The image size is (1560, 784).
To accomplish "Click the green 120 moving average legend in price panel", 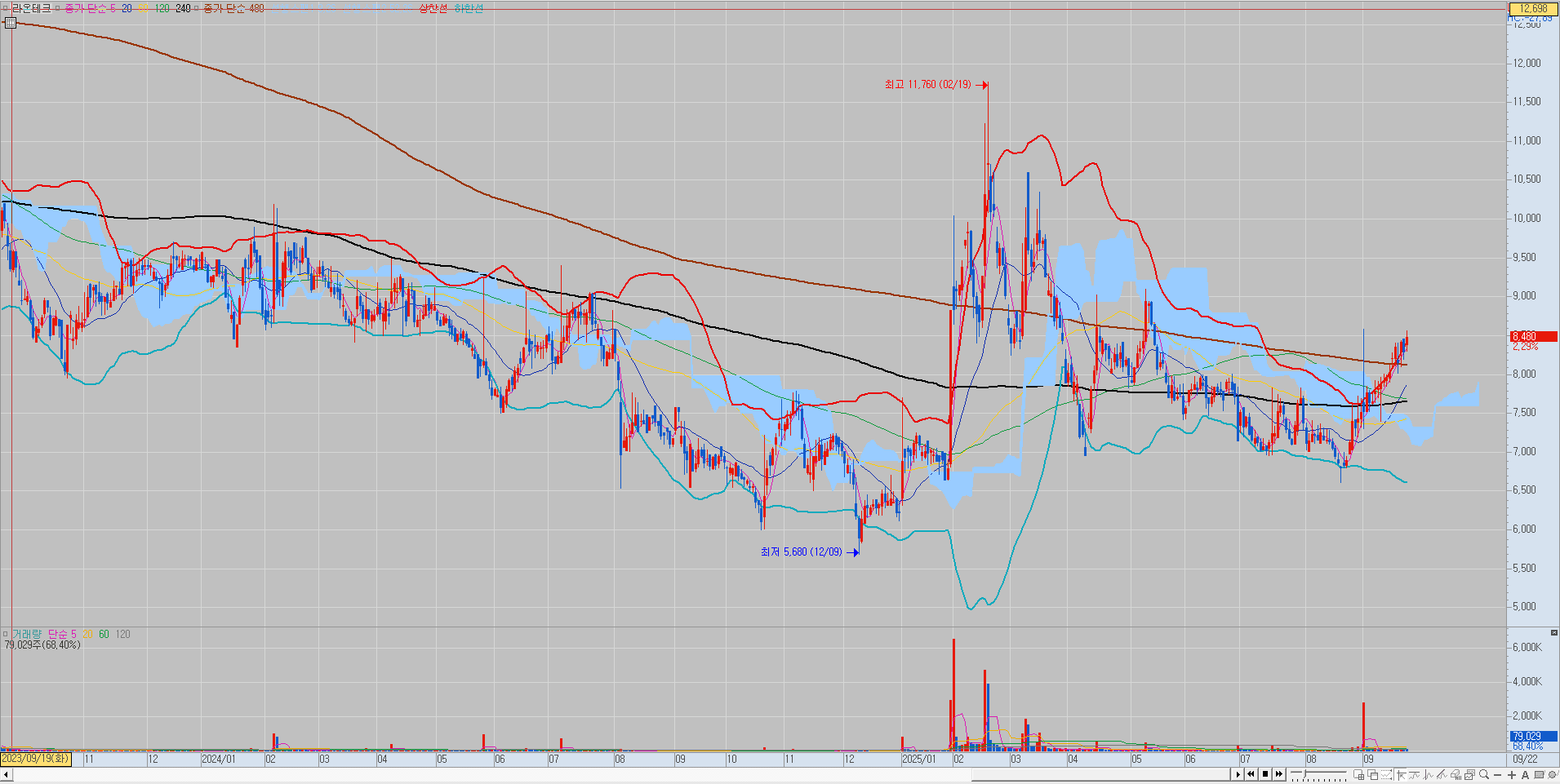I will tap(162, 8).
